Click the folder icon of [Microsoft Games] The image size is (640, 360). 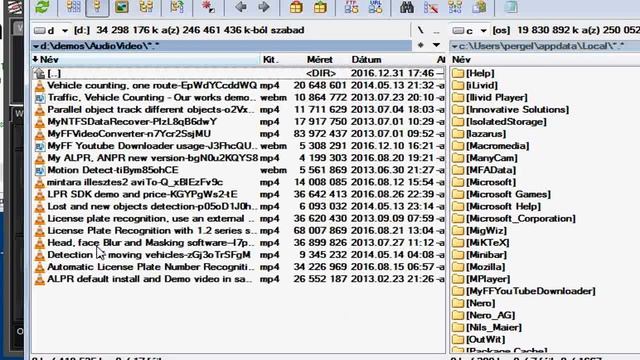point(458,194)
